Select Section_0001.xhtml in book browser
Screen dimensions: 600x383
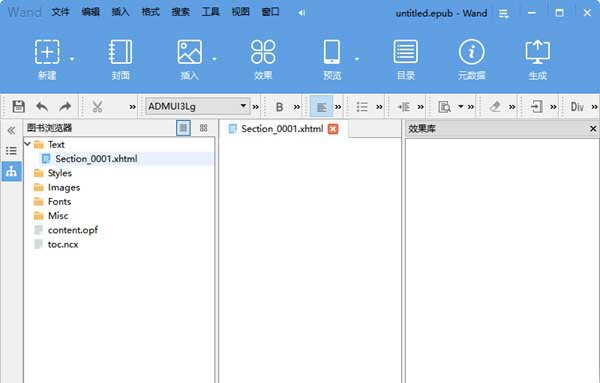pyautogui.click(x=96, y=159)
